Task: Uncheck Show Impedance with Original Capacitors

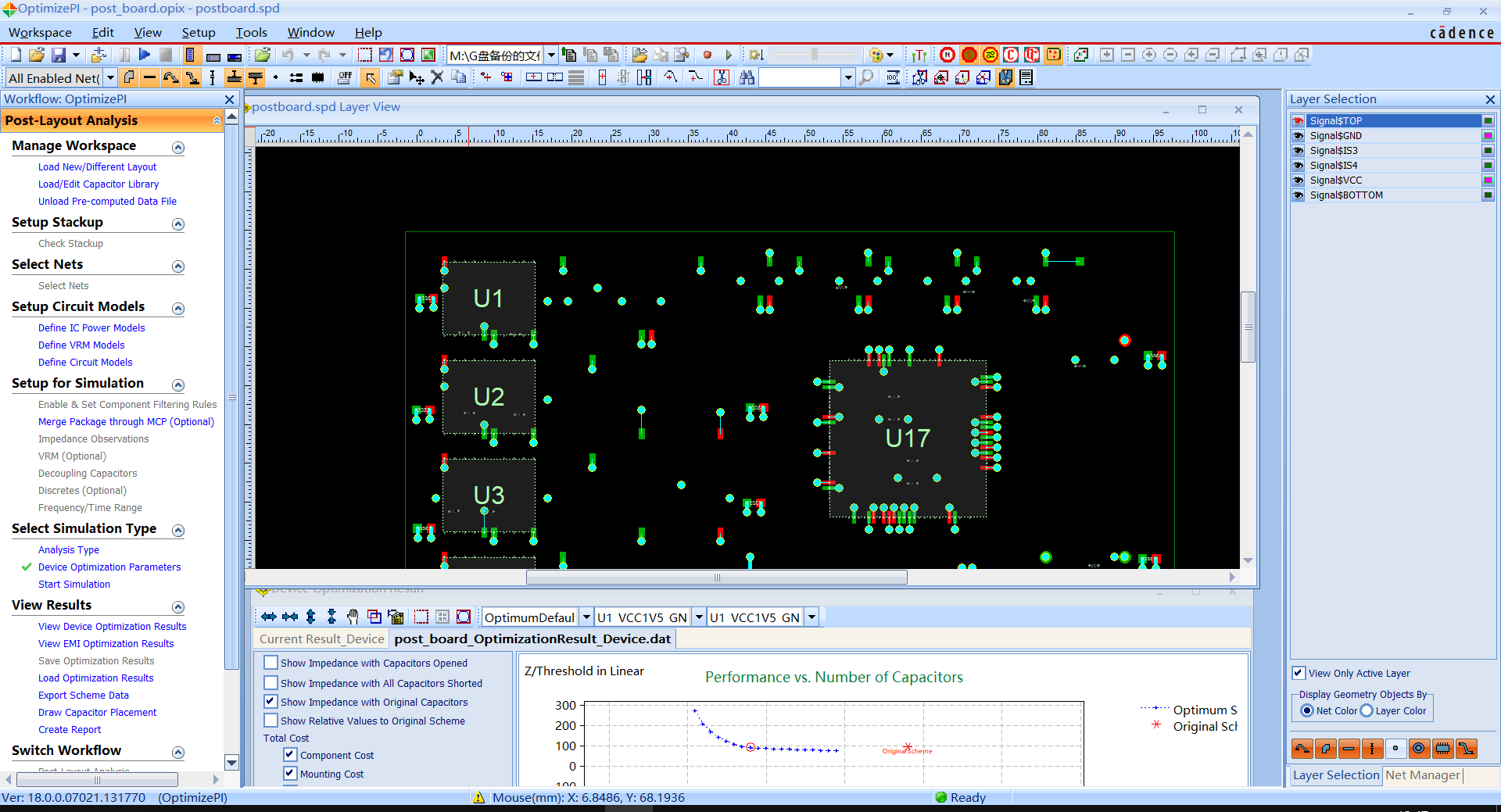Action: [x=270, y=702]
